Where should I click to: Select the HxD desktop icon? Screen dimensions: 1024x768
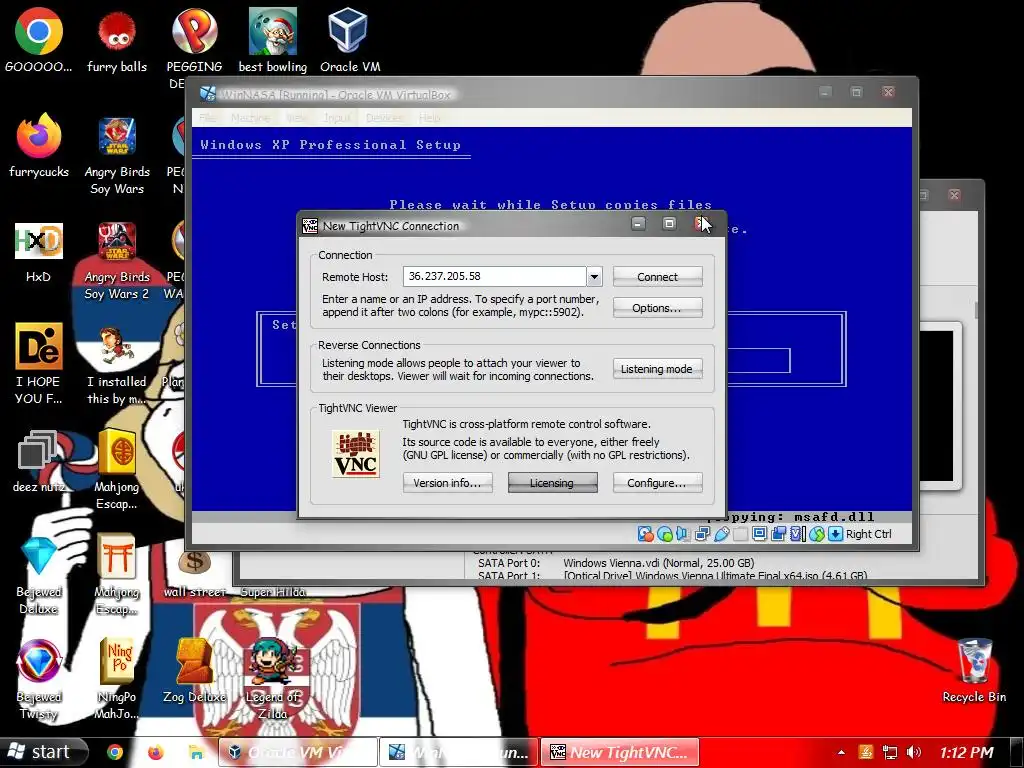pos(39,252)
